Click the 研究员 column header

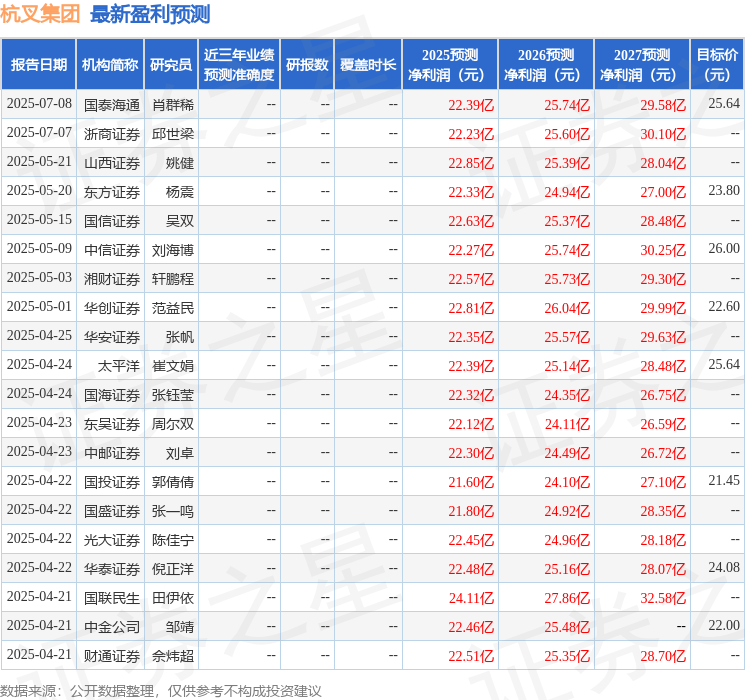coord(171,65)
